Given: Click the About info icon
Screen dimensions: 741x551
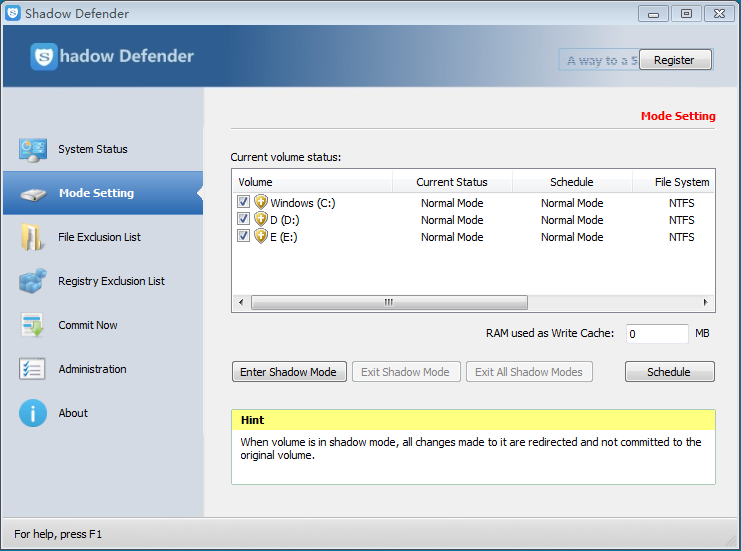Looking at the screenshot, I should (x=33, y=413).
